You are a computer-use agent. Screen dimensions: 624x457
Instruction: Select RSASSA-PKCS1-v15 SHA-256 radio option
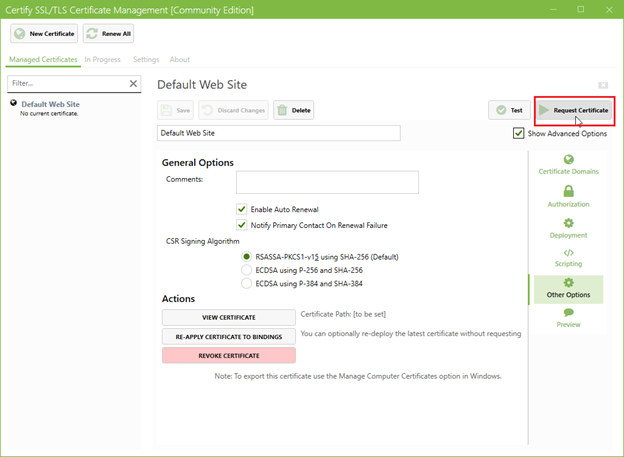pos(246,257)
